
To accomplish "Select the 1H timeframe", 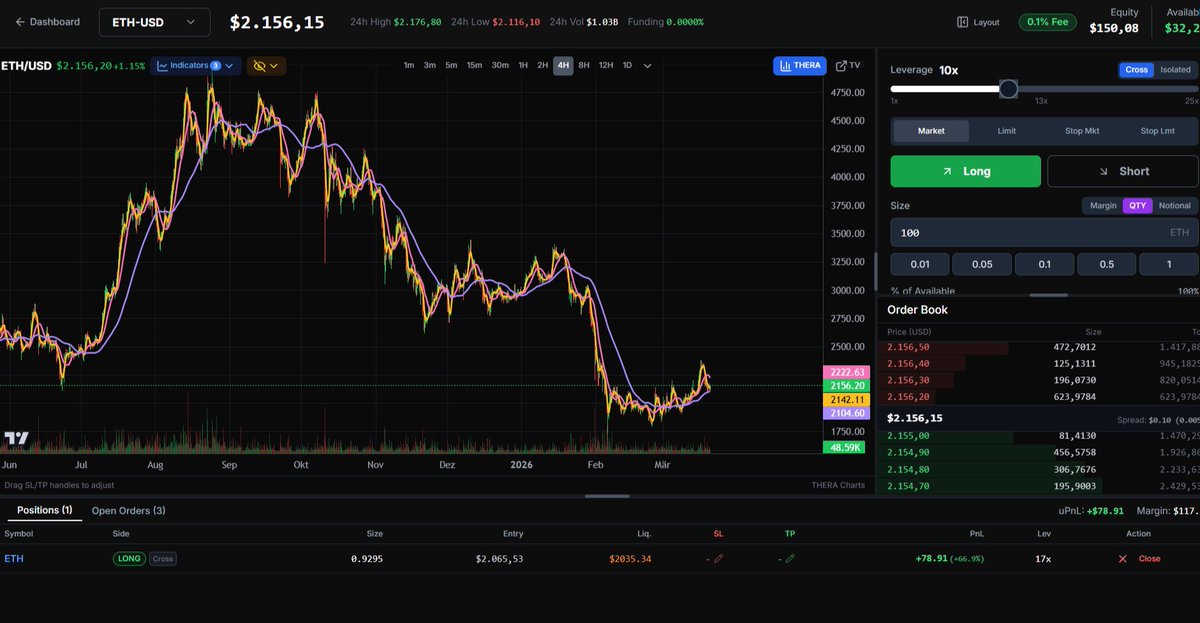I will point(523,66).
